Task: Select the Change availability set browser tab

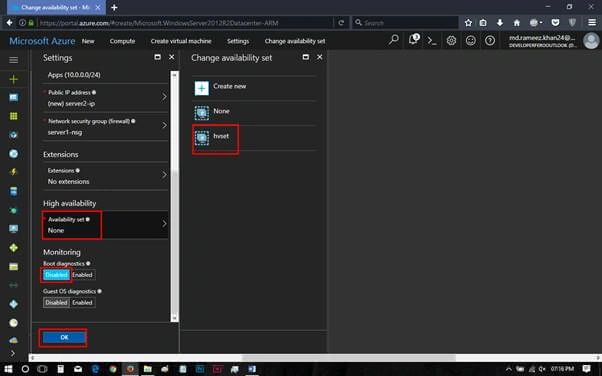Action: click(55, 7)
